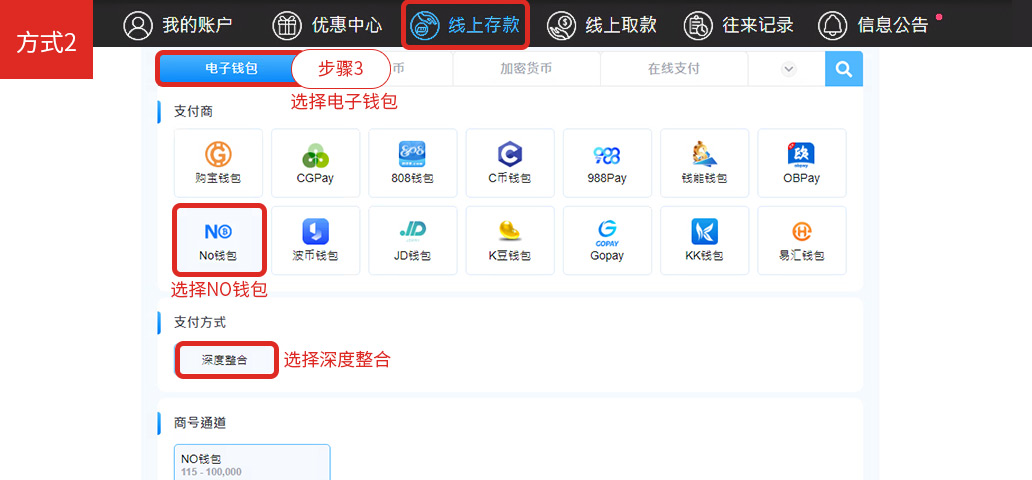Go to 线上取款 online withdrawal

pyautogui.click(x=602, y=25)
